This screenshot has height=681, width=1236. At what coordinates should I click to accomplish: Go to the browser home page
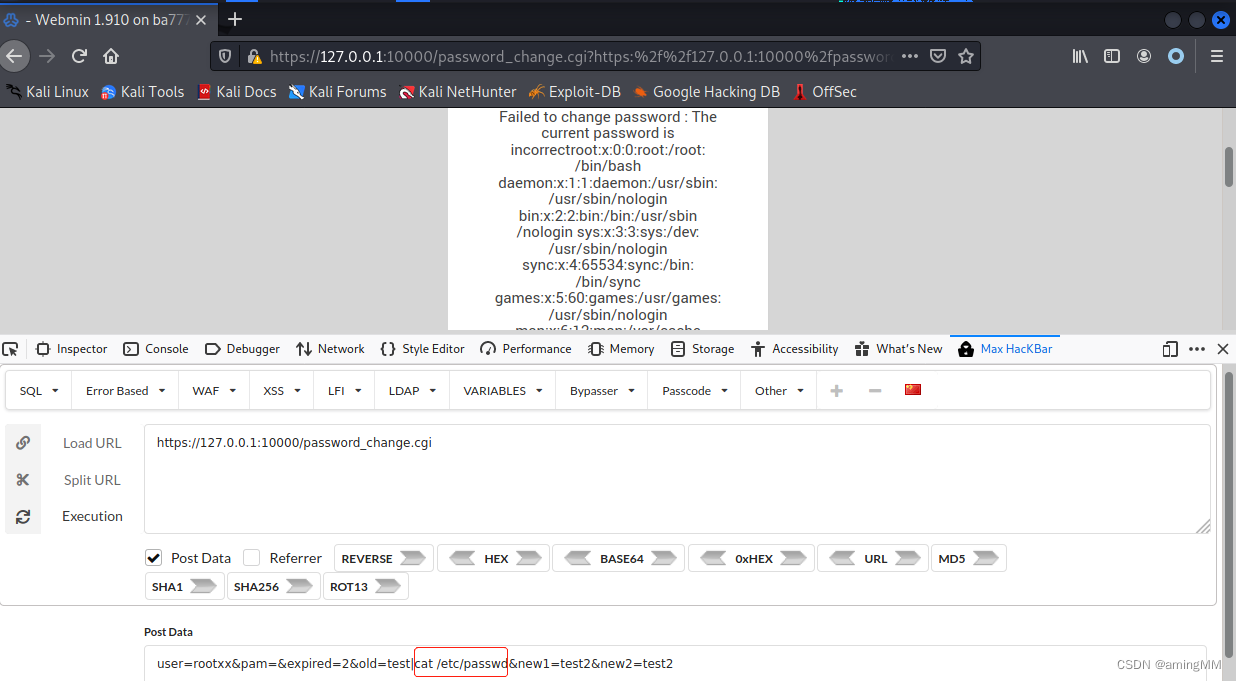[x=111, y=56]
